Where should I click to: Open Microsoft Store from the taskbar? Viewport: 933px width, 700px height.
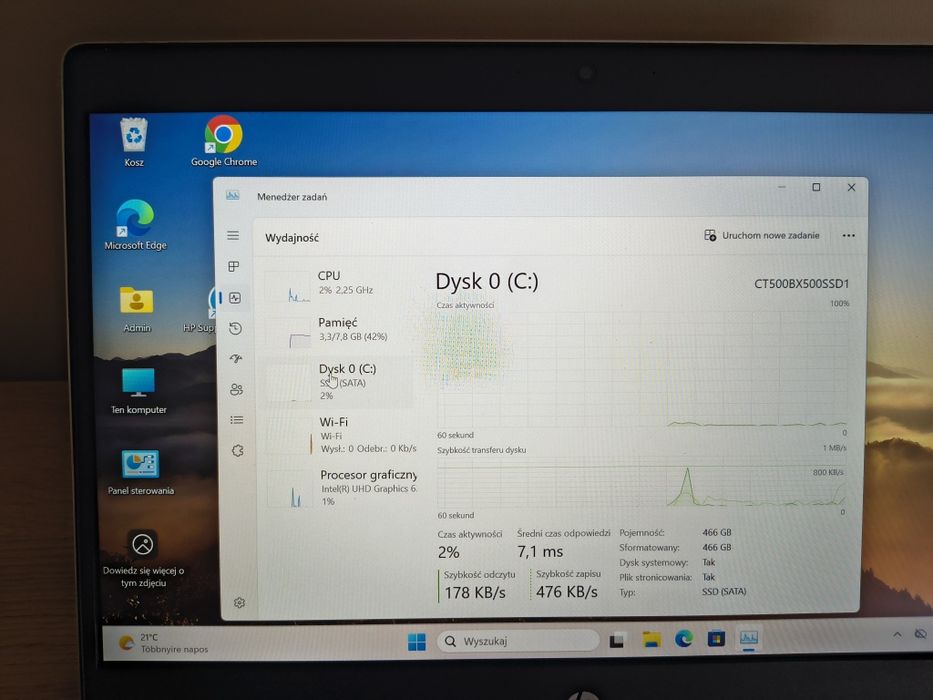tap(716, 639)
